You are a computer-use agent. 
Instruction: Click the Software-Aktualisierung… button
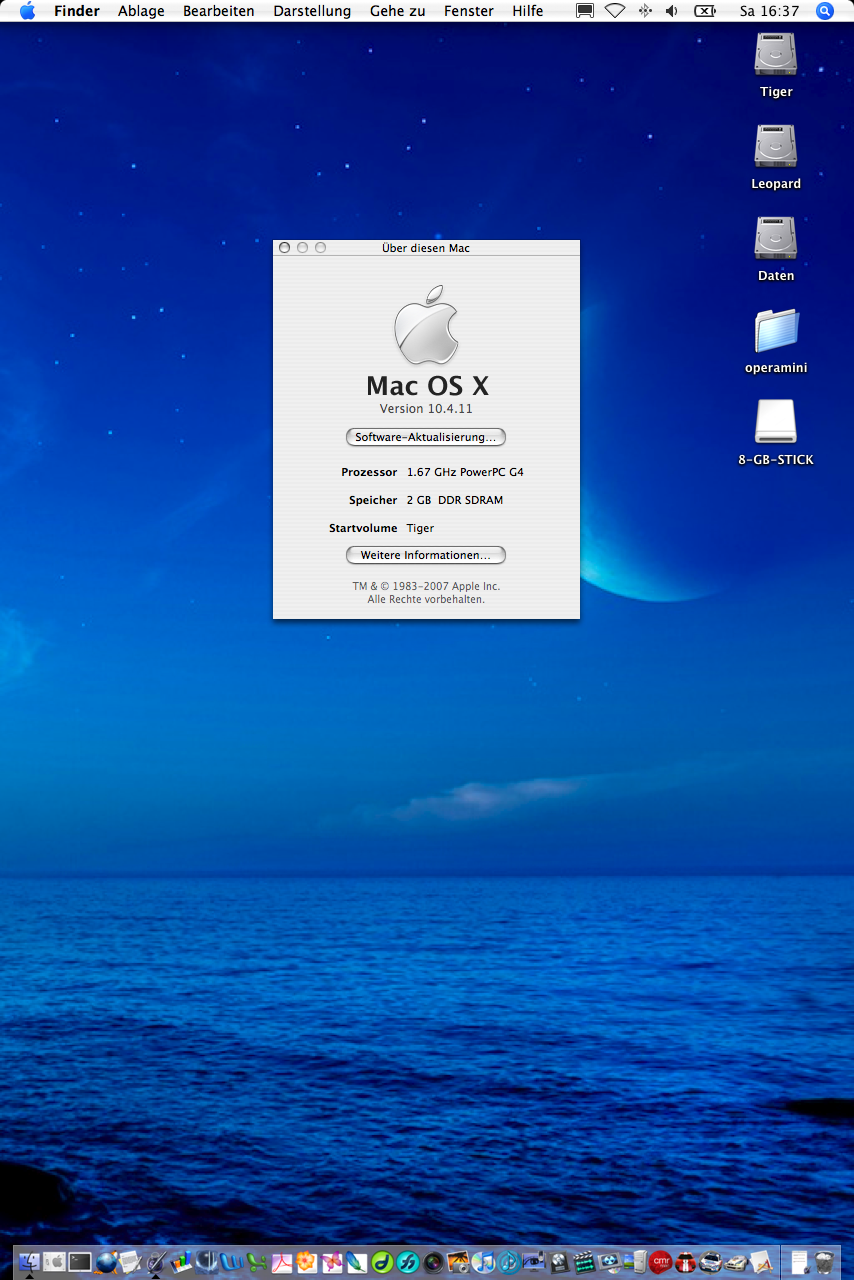426,437
